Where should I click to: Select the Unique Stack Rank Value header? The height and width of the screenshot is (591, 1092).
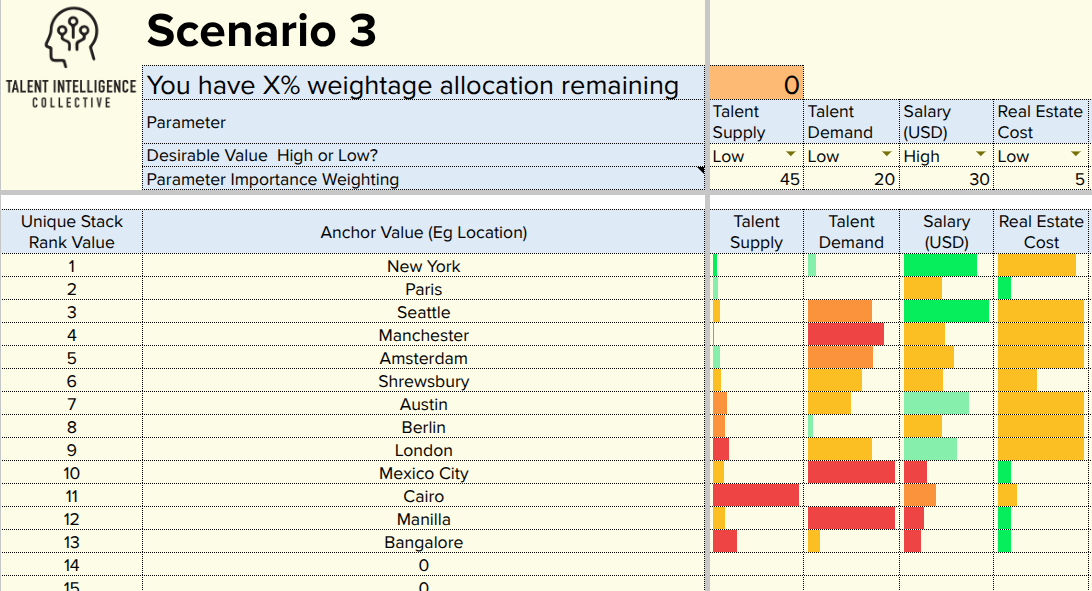point(72,232)
